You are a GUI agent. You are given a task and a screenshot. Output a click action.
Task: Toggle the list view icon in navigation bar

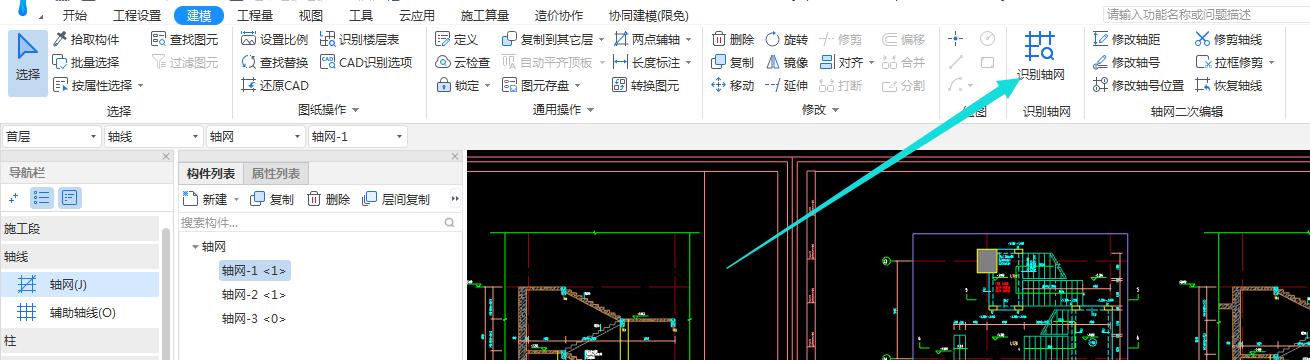coord(41,197)
